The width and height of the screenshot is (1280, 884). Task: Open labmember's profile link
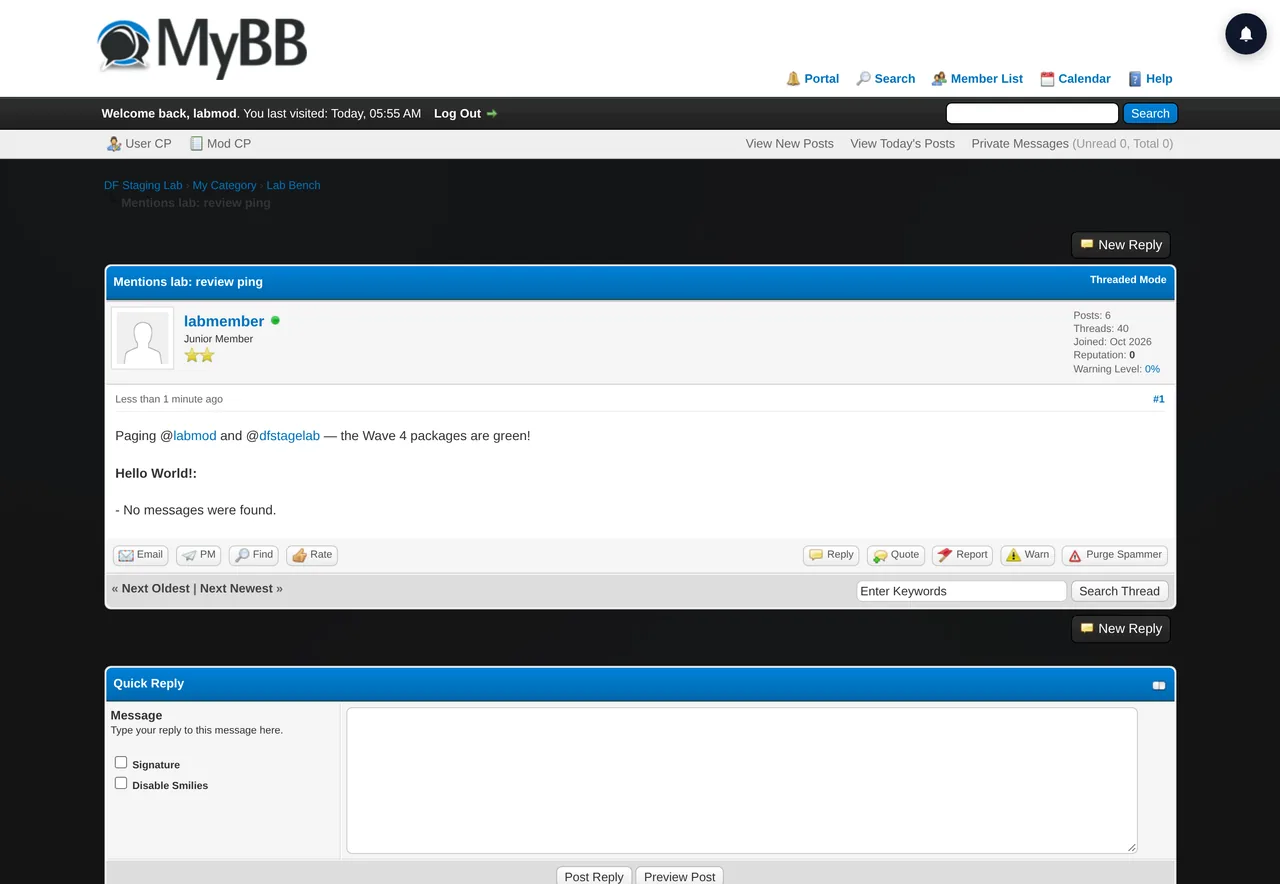(x=224, y=321)
